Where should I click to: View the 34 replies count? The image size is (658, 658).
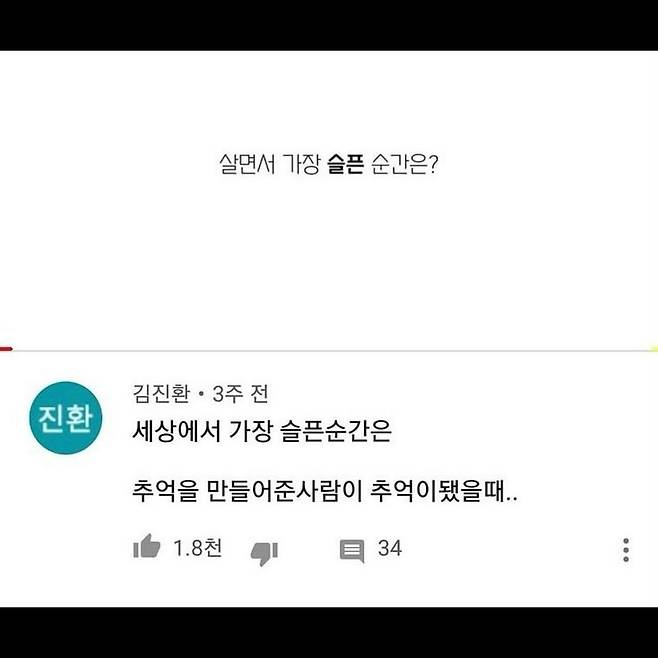[389, 548]
